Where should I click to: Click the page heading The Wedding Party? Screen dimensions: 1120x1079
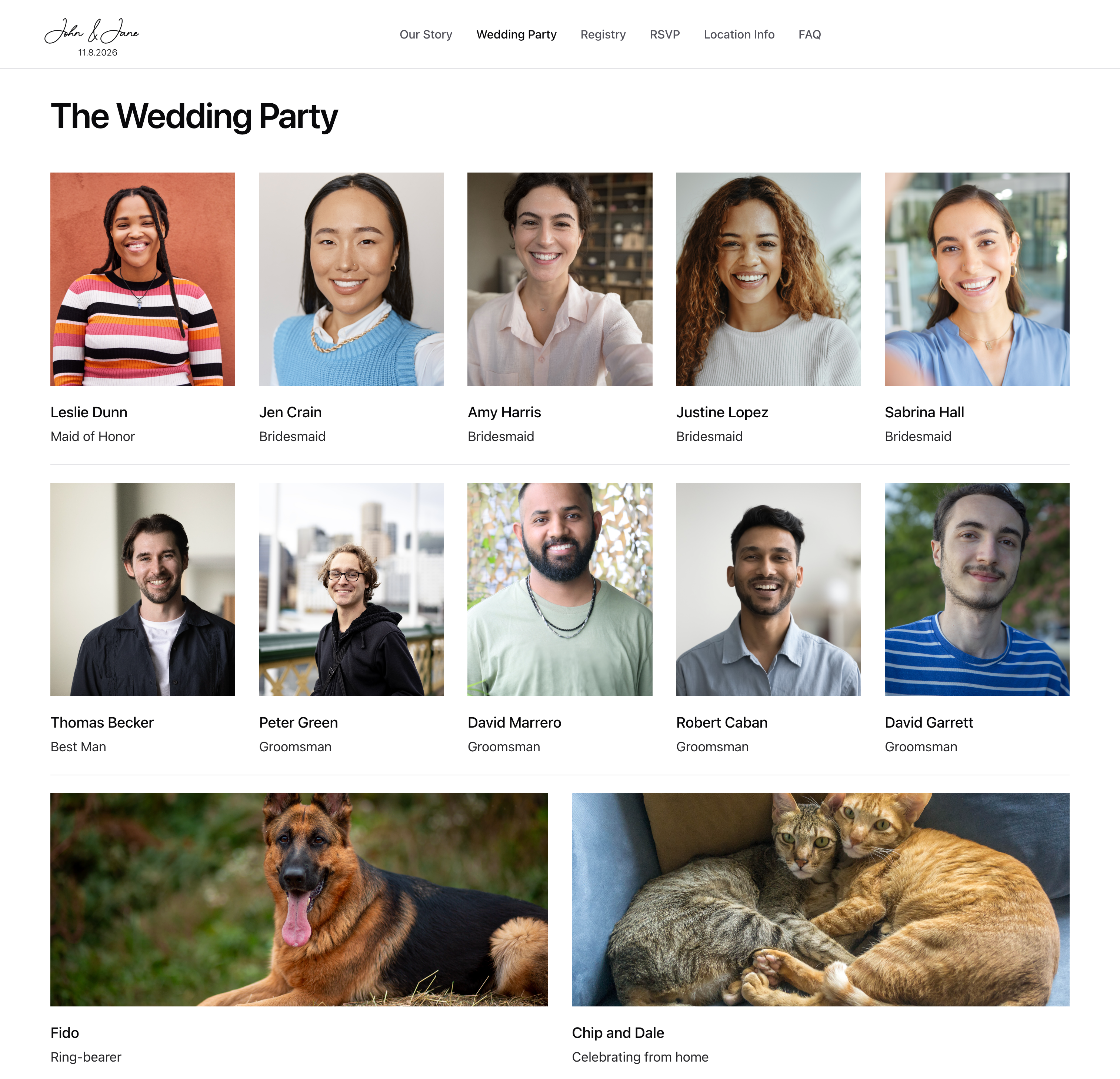pos(194,117)
